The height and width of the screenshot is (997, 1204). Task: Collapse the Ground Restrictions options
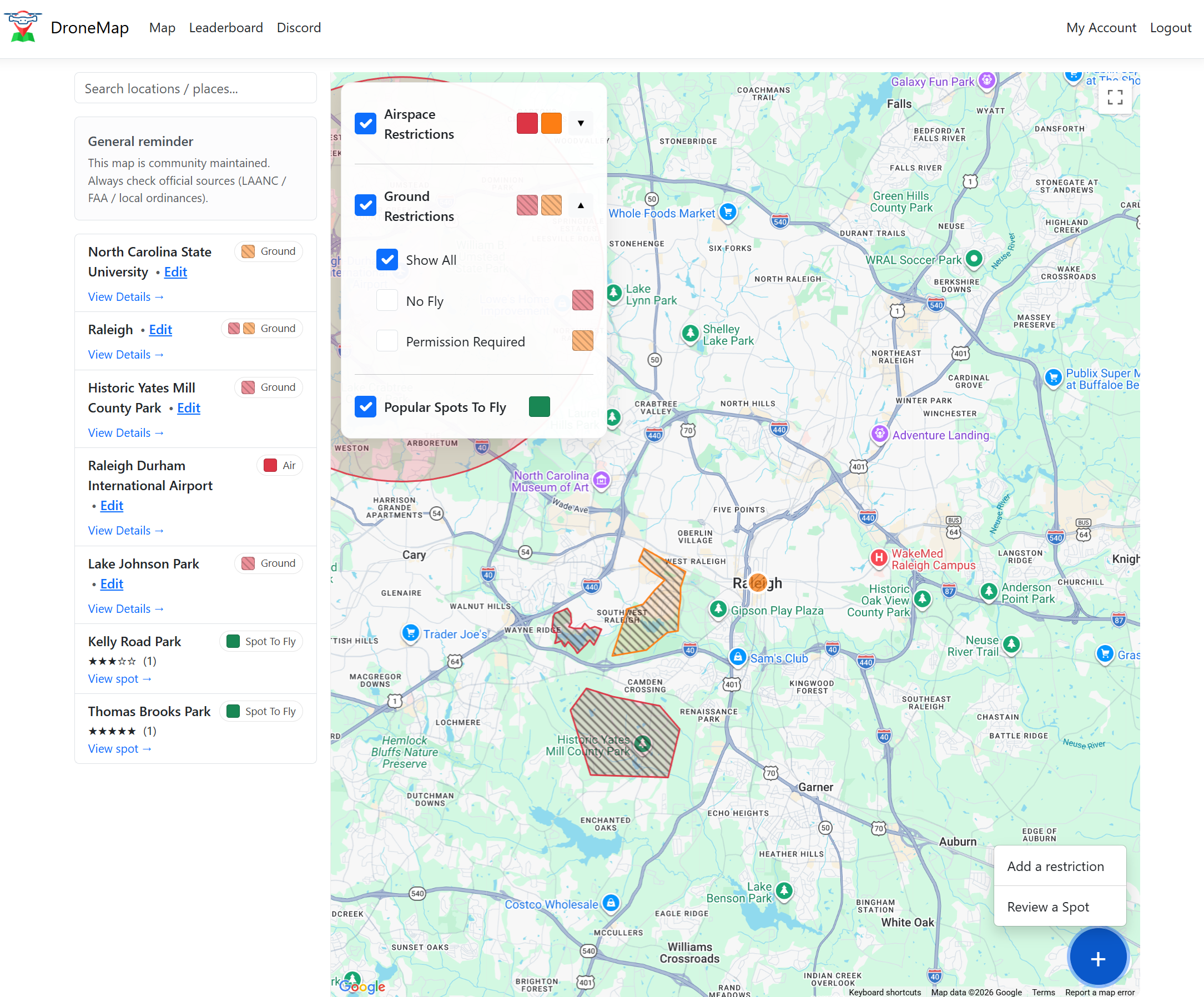[581, 205]
